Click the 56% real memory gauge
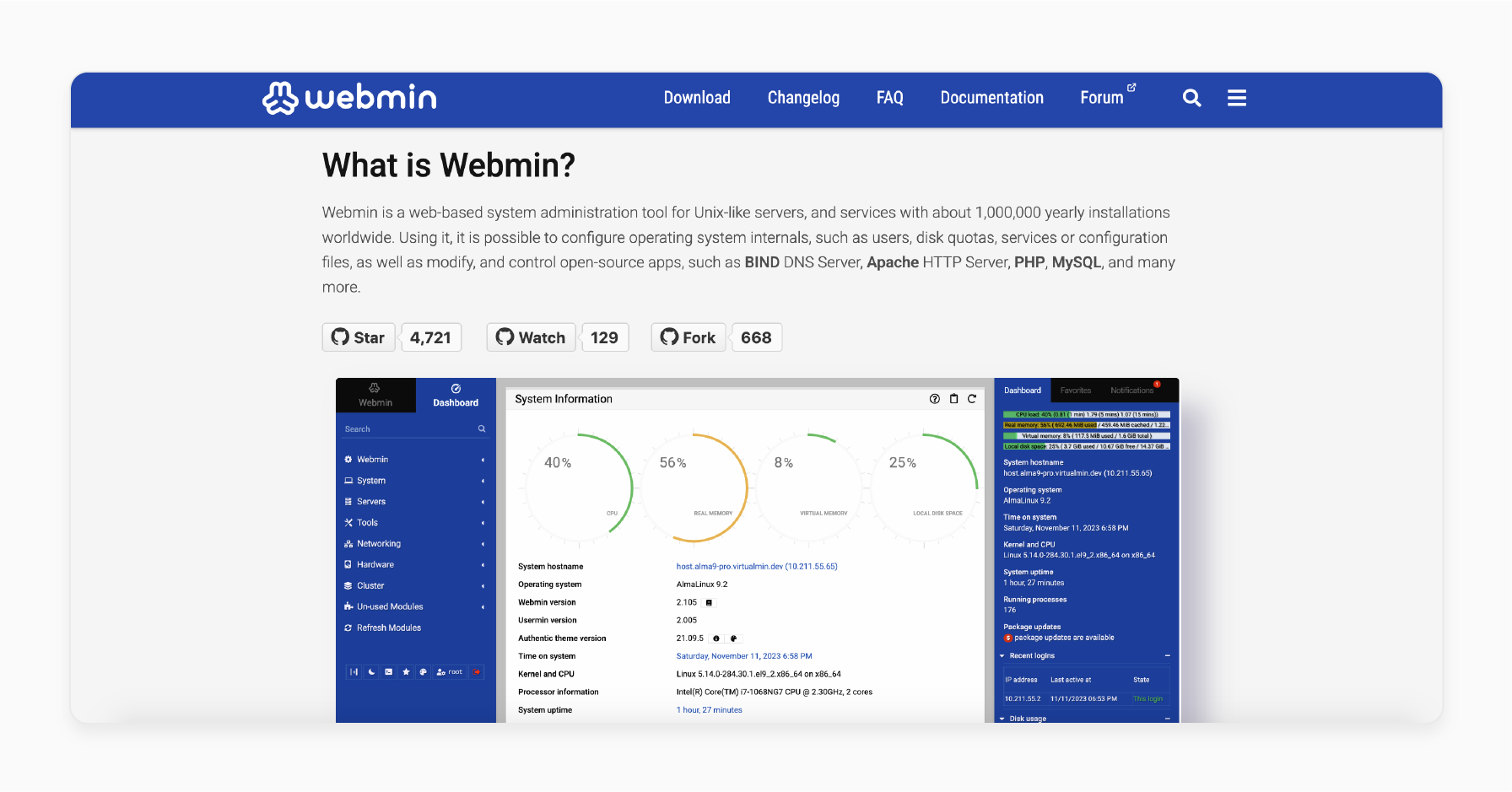This screenshot has height=792, width=1512. click(x=694, y=488)
